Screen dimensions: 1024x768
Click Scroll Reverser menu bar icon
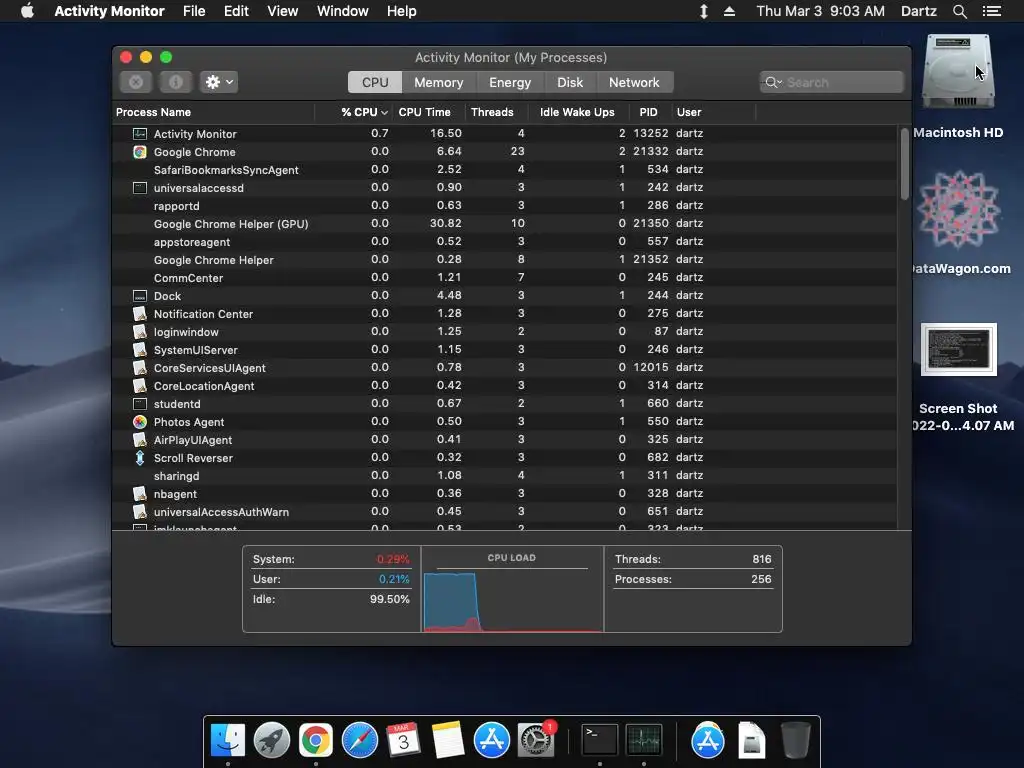coord(703,11)
